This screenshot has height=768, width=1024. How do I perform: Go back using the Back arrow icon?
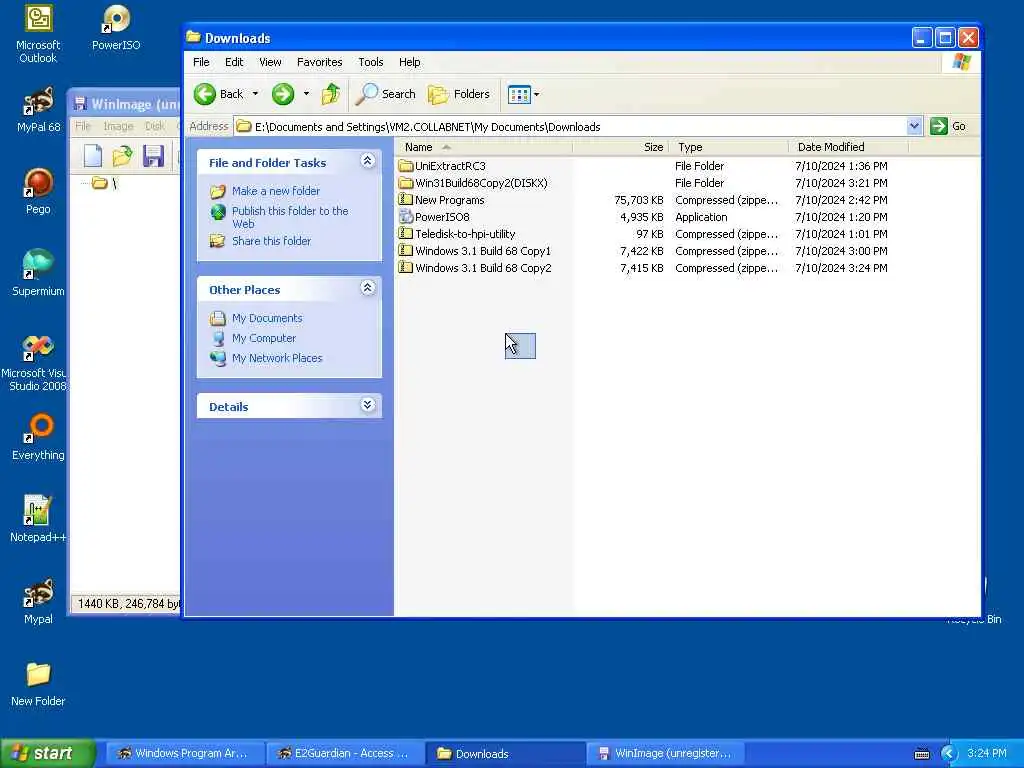204,94
